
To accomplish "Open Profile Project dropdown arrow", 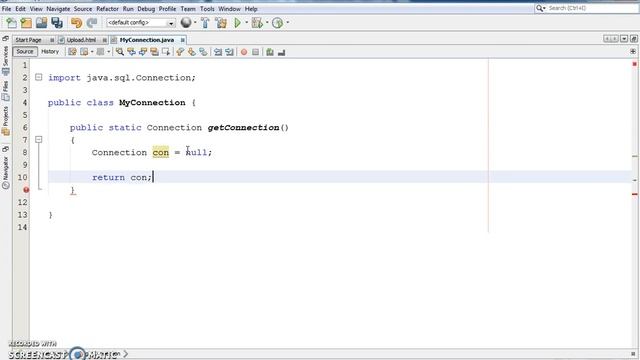I will [x=288, y=22].
